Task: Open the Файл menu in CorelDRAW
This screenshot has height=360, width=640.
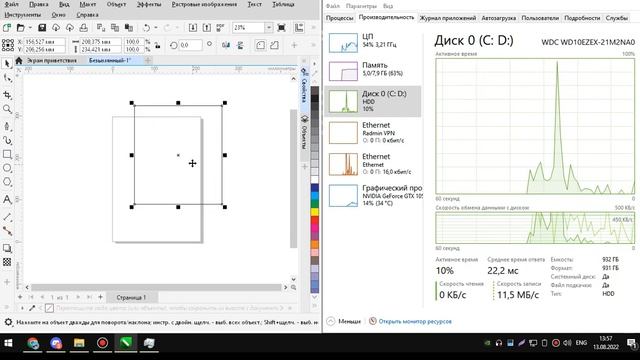Action: pyautogui.click(x=11, y=4)
